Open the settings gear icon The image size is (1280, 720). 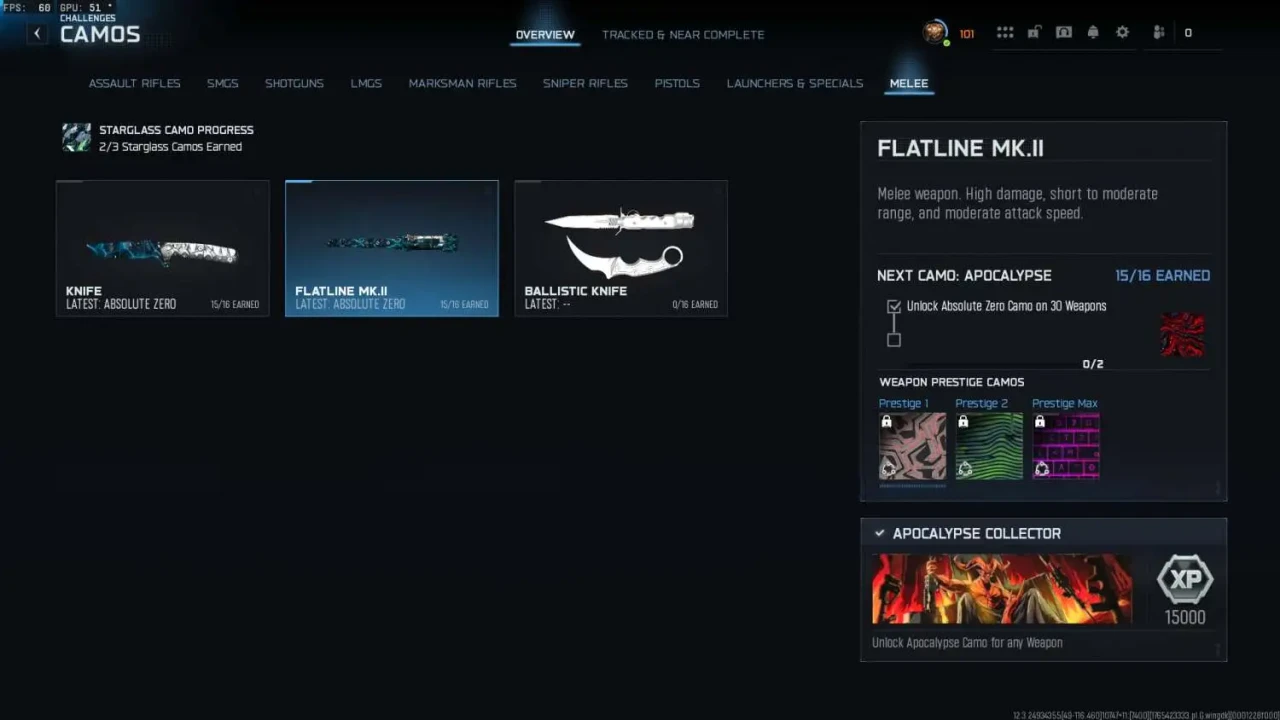[1122, 32]
